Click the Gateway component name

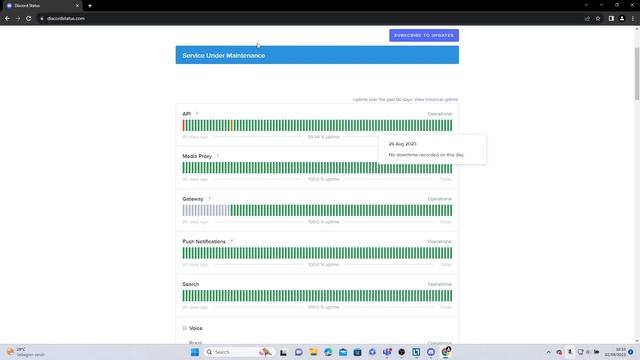193,199
